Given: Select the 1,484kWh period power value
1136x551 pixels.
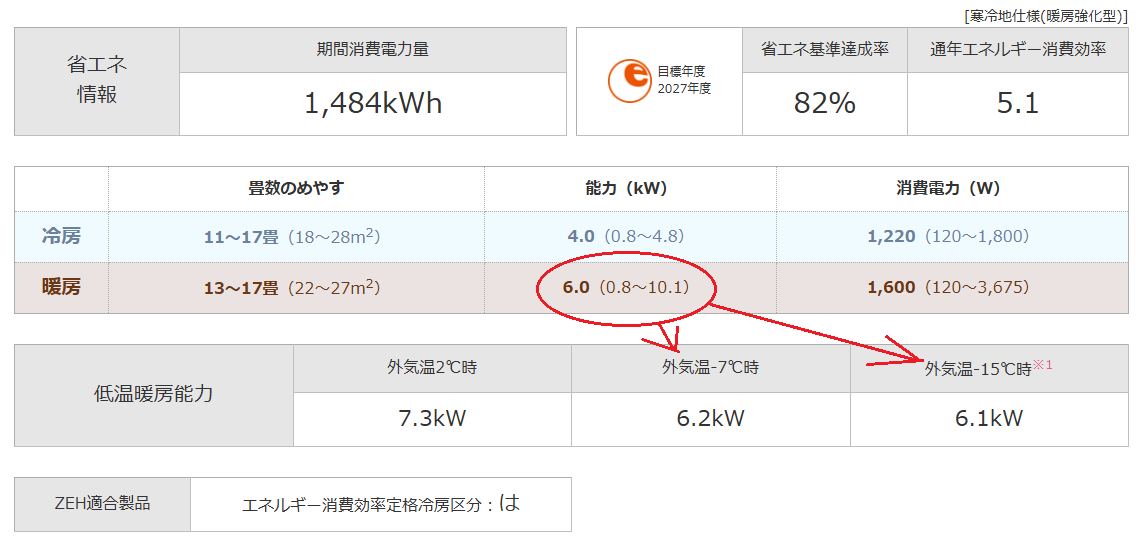Looking at the screenshot, I should click(x=372, y=104).
